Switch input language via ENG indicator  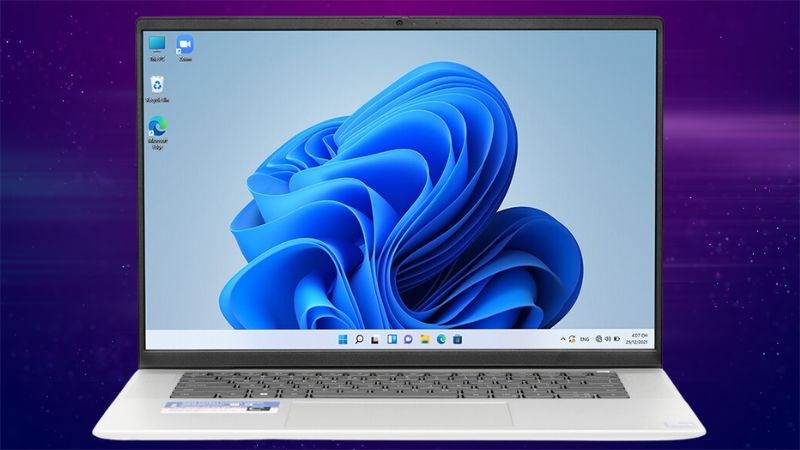point(585,339)
